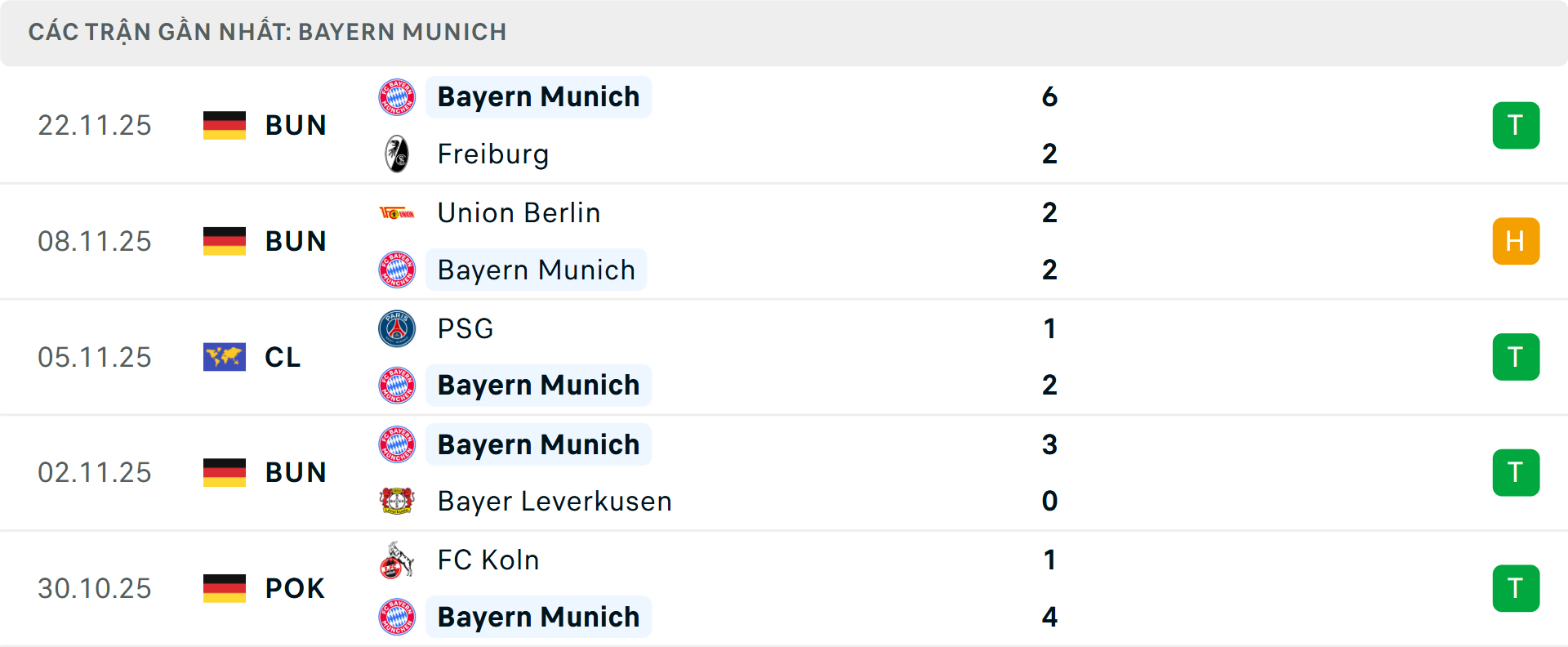Toggle the green T badge for Freiburg match
The width and height of the screenshot is (1568, 647).
[1516, 125]
